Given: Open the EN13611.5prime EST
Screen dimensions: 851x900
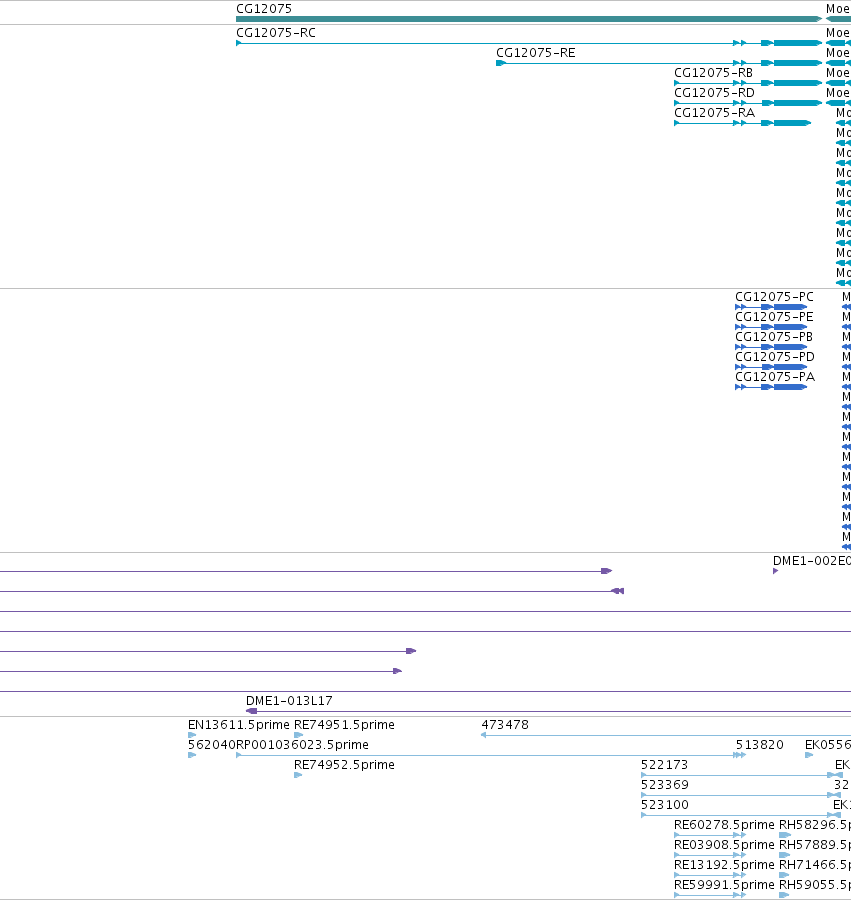Looking at the screenshot, I should (239, 725).
